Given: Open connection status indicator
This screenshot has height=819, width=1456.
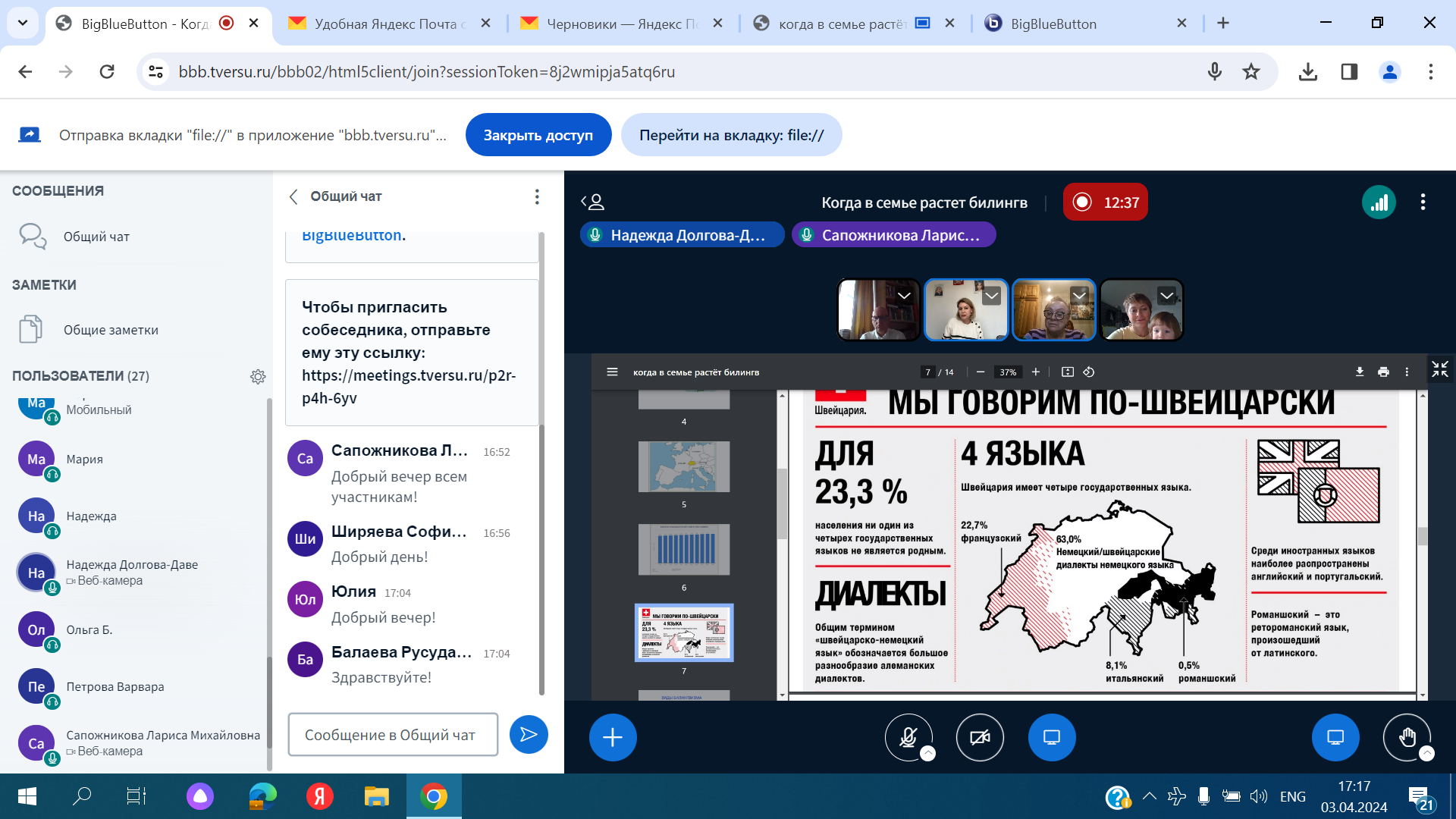Looking at the screenshot, I should pyautogui.click(x=1379, y=202).
